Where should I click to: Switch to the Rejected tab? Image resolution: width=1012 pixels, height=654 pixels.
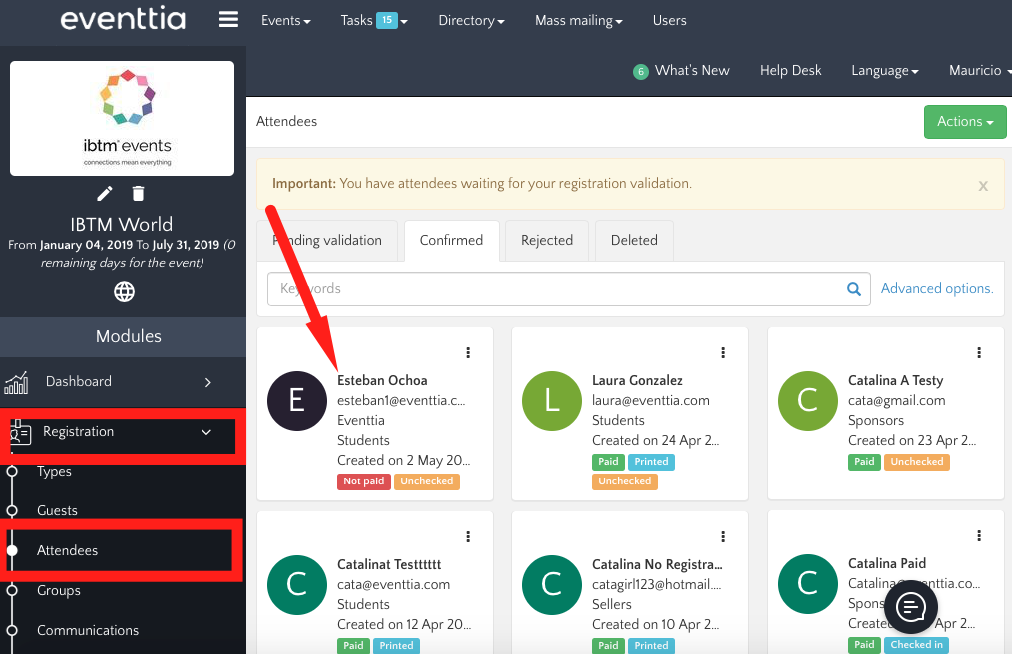pos(547,240)
